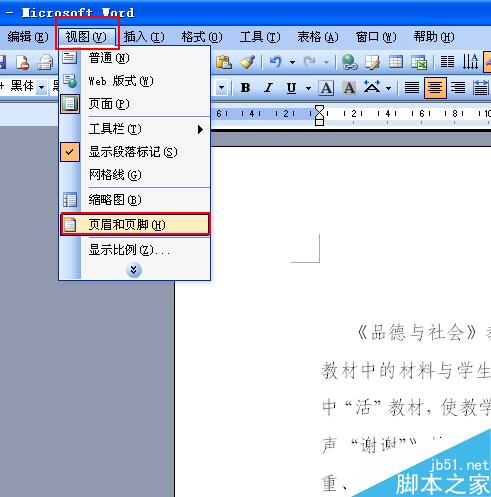Image resolution: width=491 pixels, height=497 pixels.
Task: Click the Format Painter brush icon
Action: 248,62
